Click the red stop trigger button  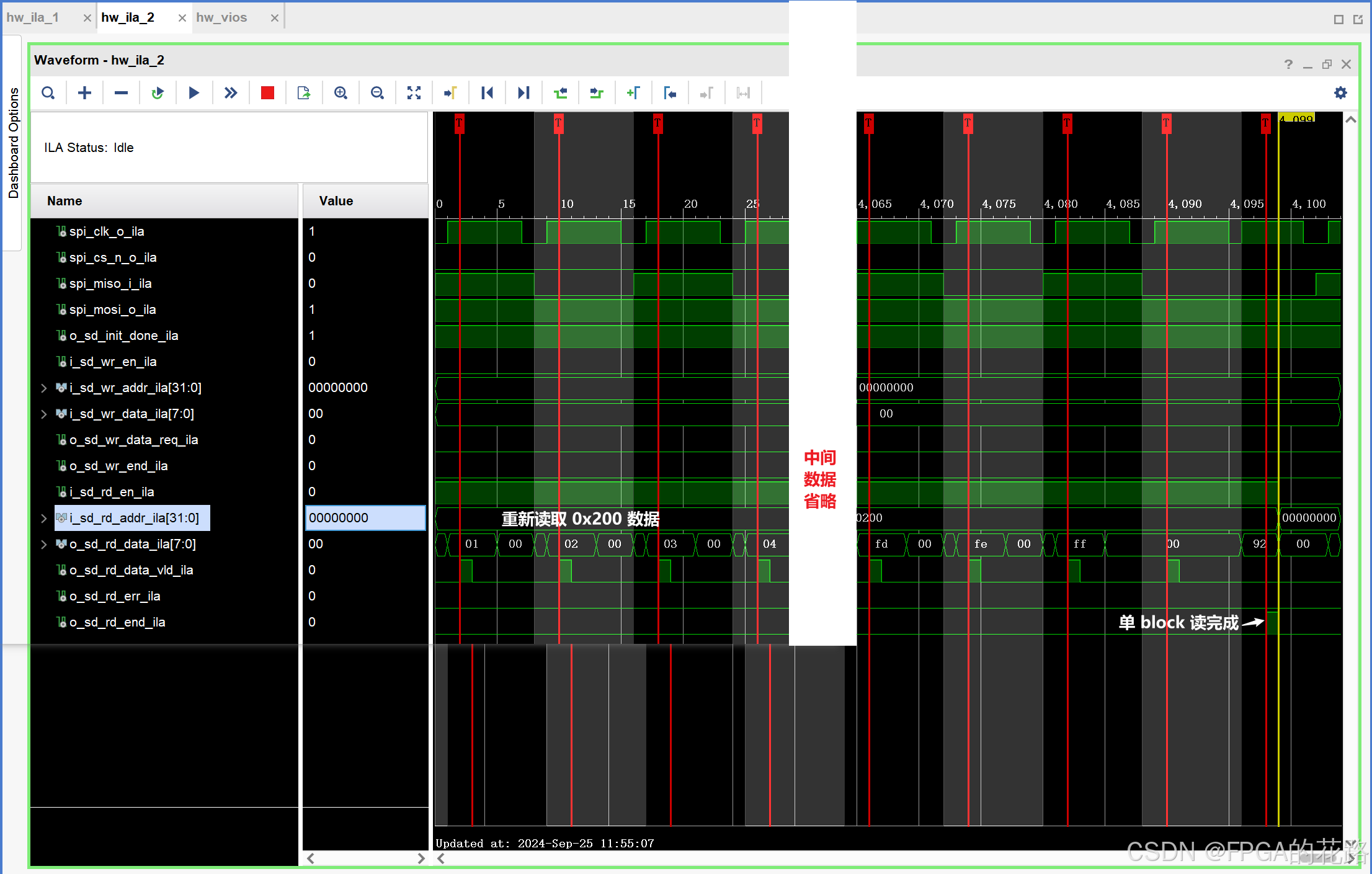pos(267,93)
